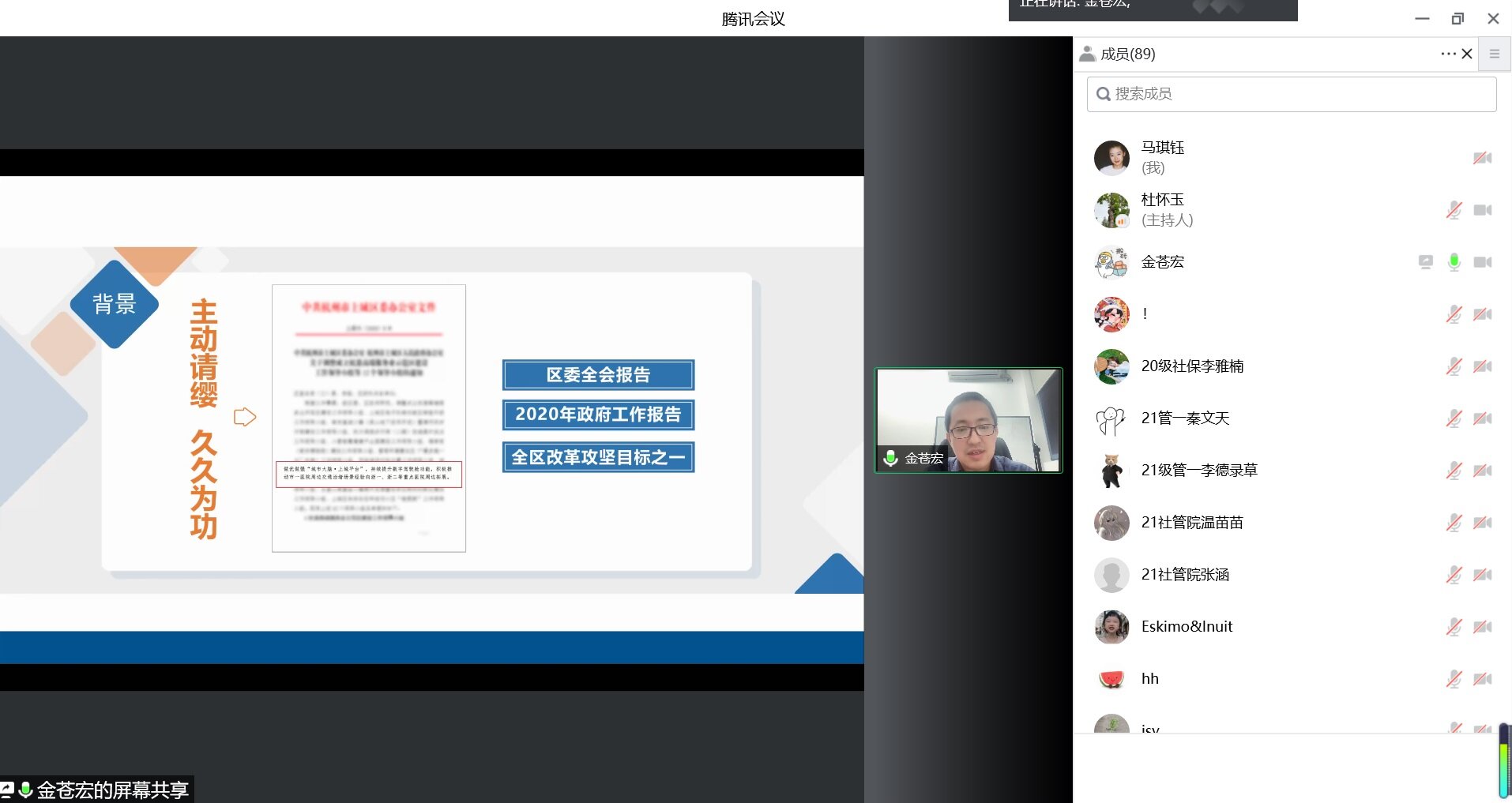Click 杜怀玉's camera icon
Image resolution: width=1512 pixels, height=803 pixels.
pyautogui.click(x=1483, y=210)
